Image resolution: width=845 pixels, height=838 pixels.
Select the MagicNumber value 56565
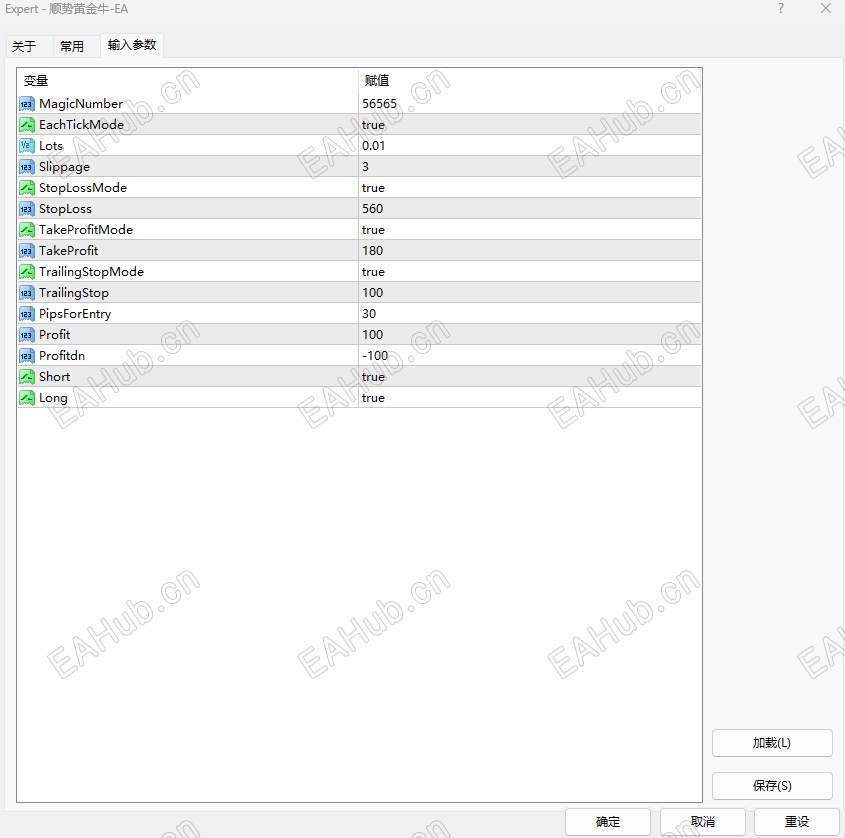point(379,103)
